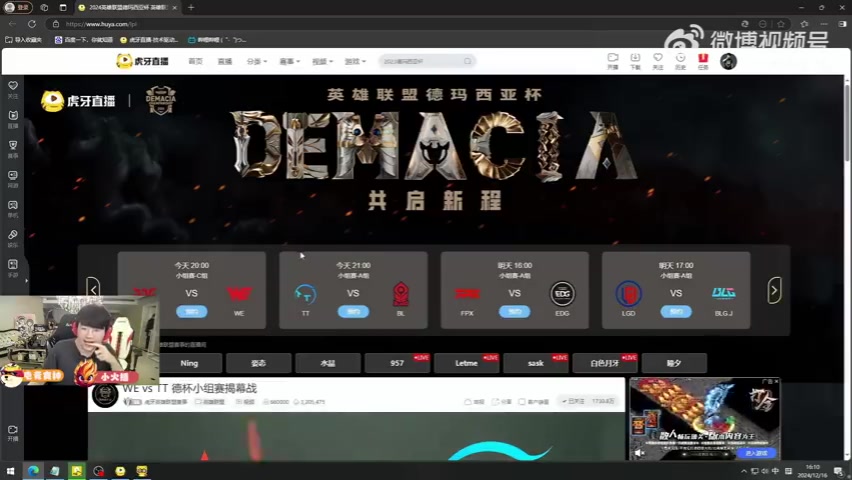Click the streamer avatar beside stream title
852x480 pixels.
click(105, 395)
